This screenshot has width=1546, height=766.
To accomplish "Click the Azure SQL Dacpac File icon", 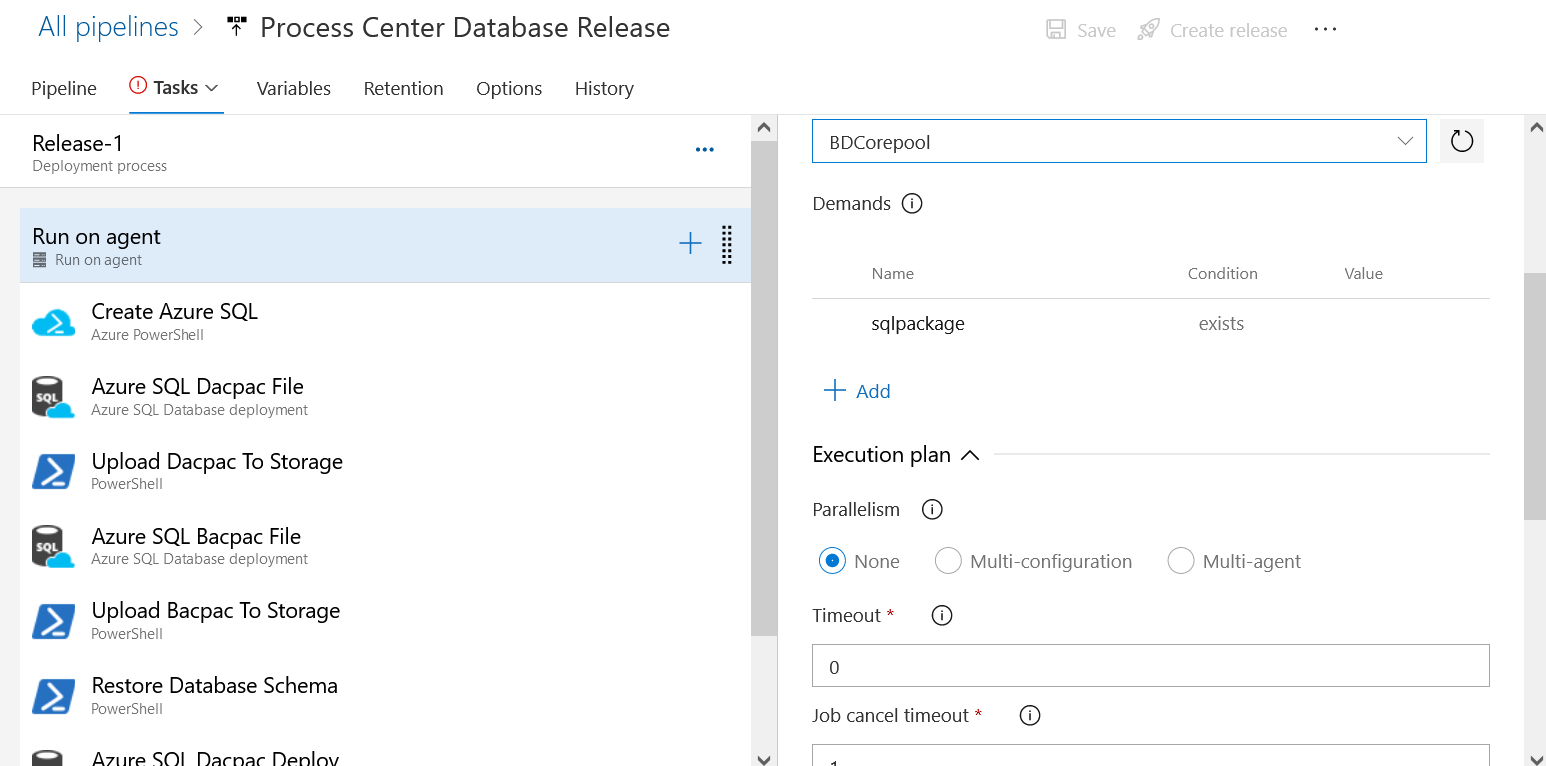I will pos(53,397).
